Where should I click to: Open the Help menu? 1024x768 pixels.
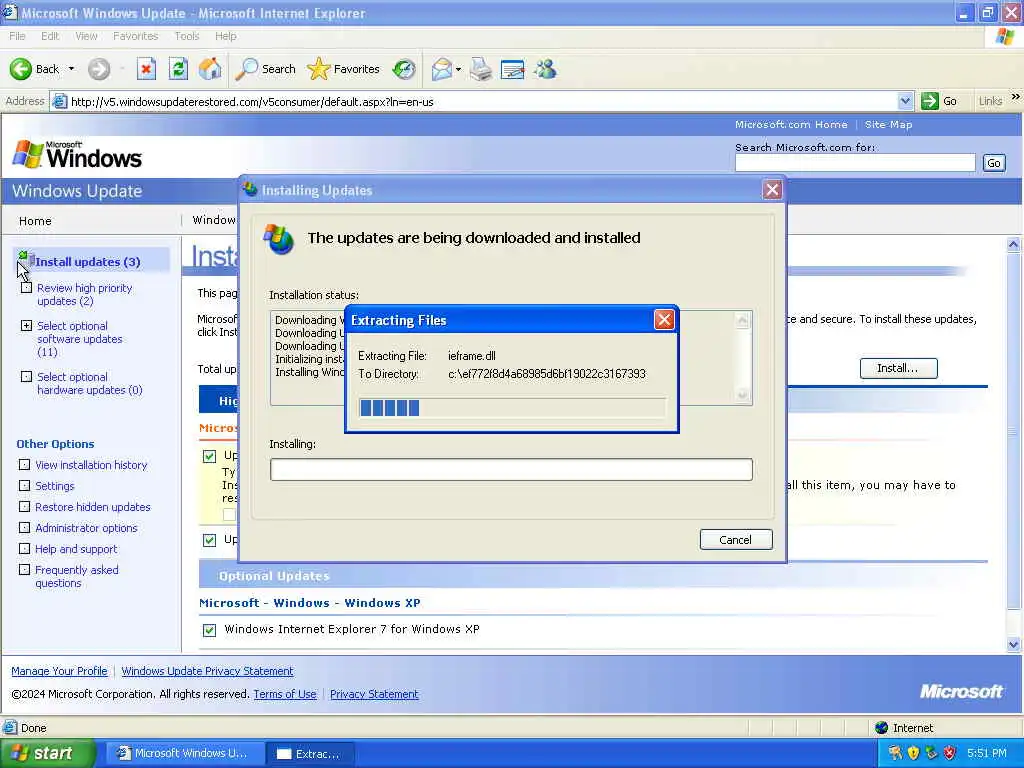pyautogui.click(x=225, y=36)
